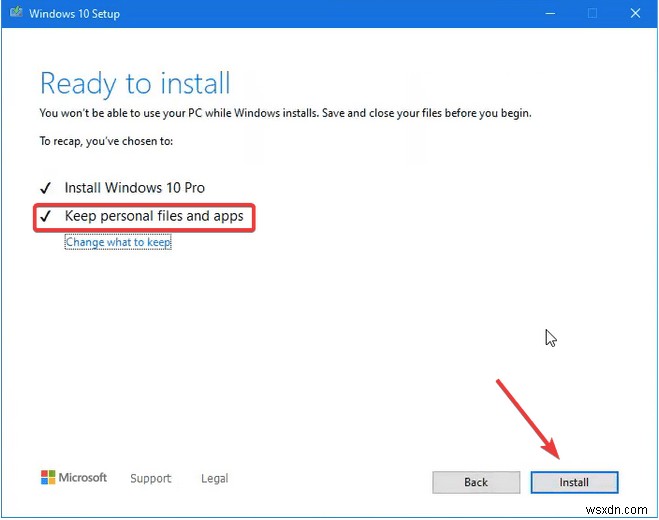Close the Windows 10 Setup window
Image resolution: width=659 pixels, height=520 pixels.
coord(635,13)
